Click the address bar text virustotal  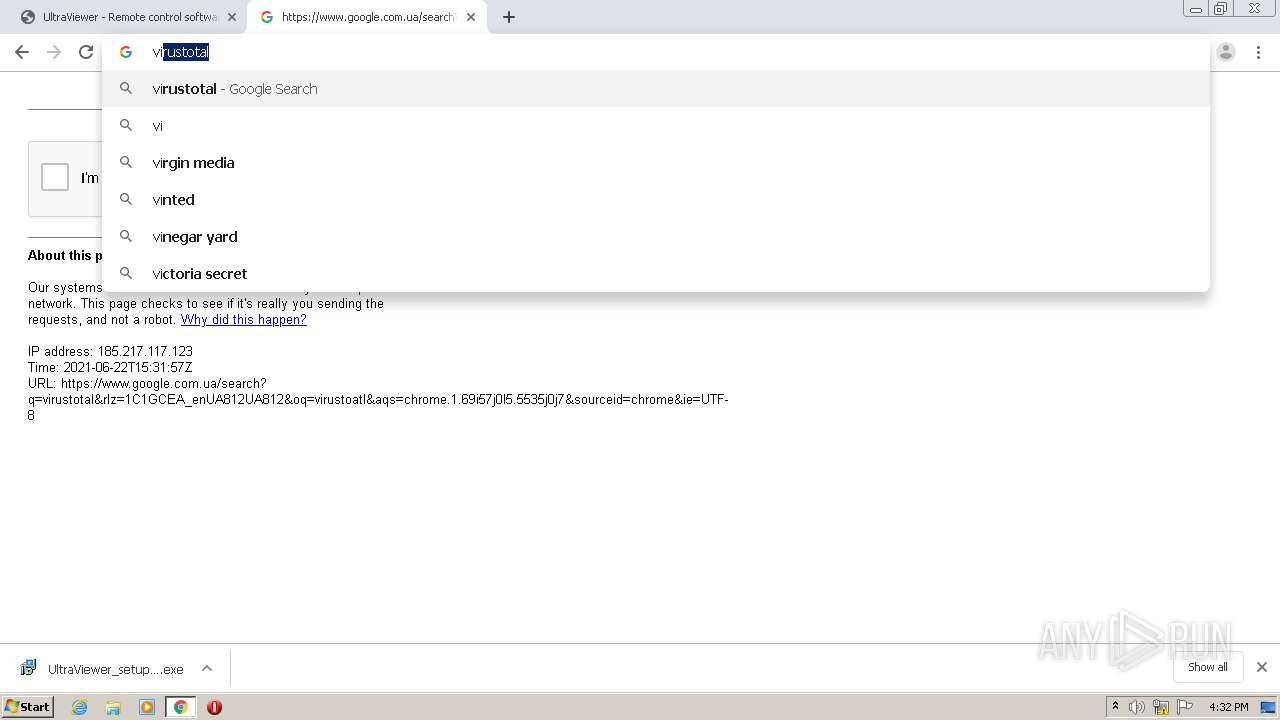pos(181,52)
